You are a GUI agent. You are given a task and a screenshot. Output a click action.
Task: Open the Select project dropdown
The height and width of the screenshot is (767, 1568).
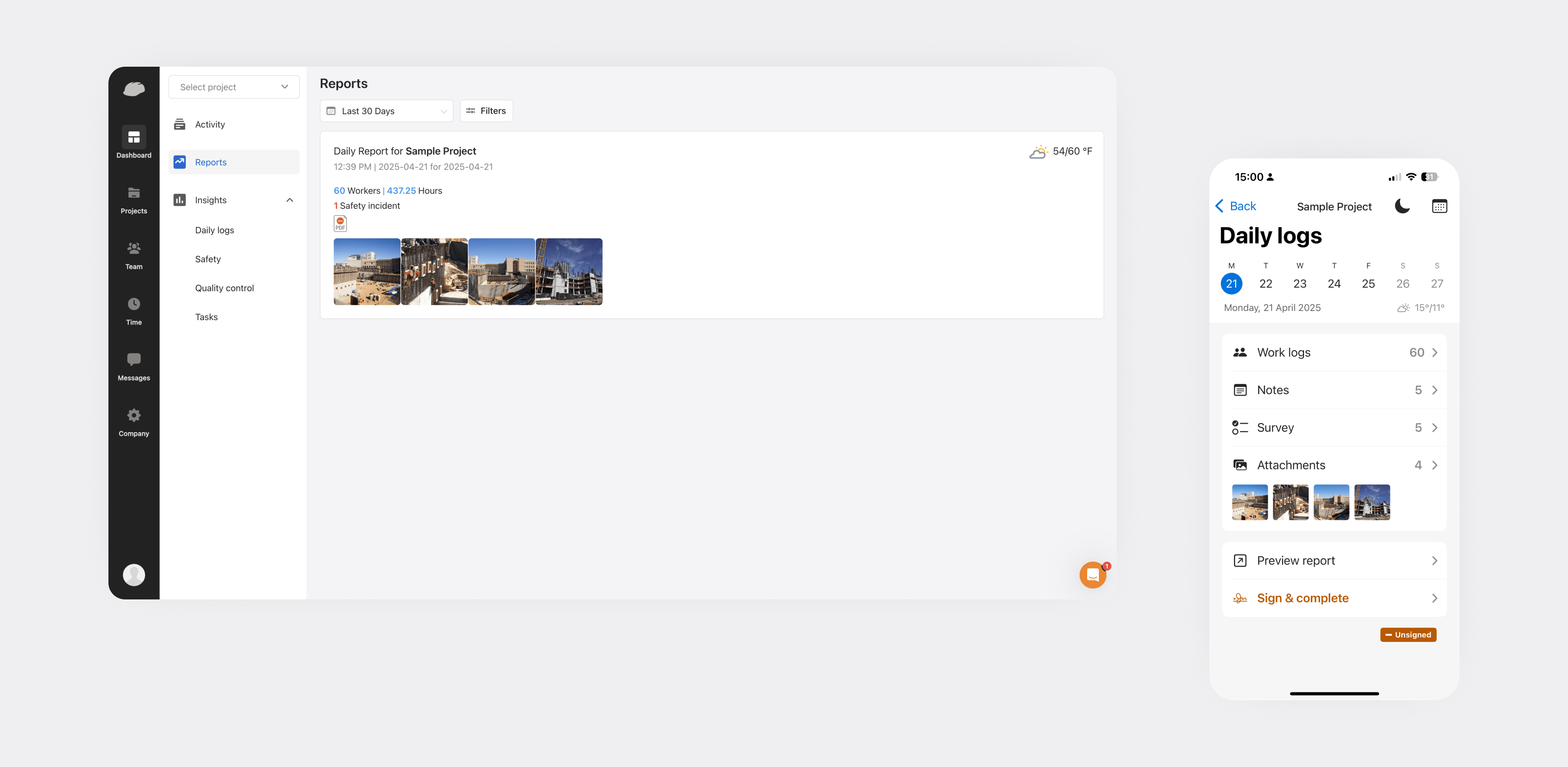point(234,87)
